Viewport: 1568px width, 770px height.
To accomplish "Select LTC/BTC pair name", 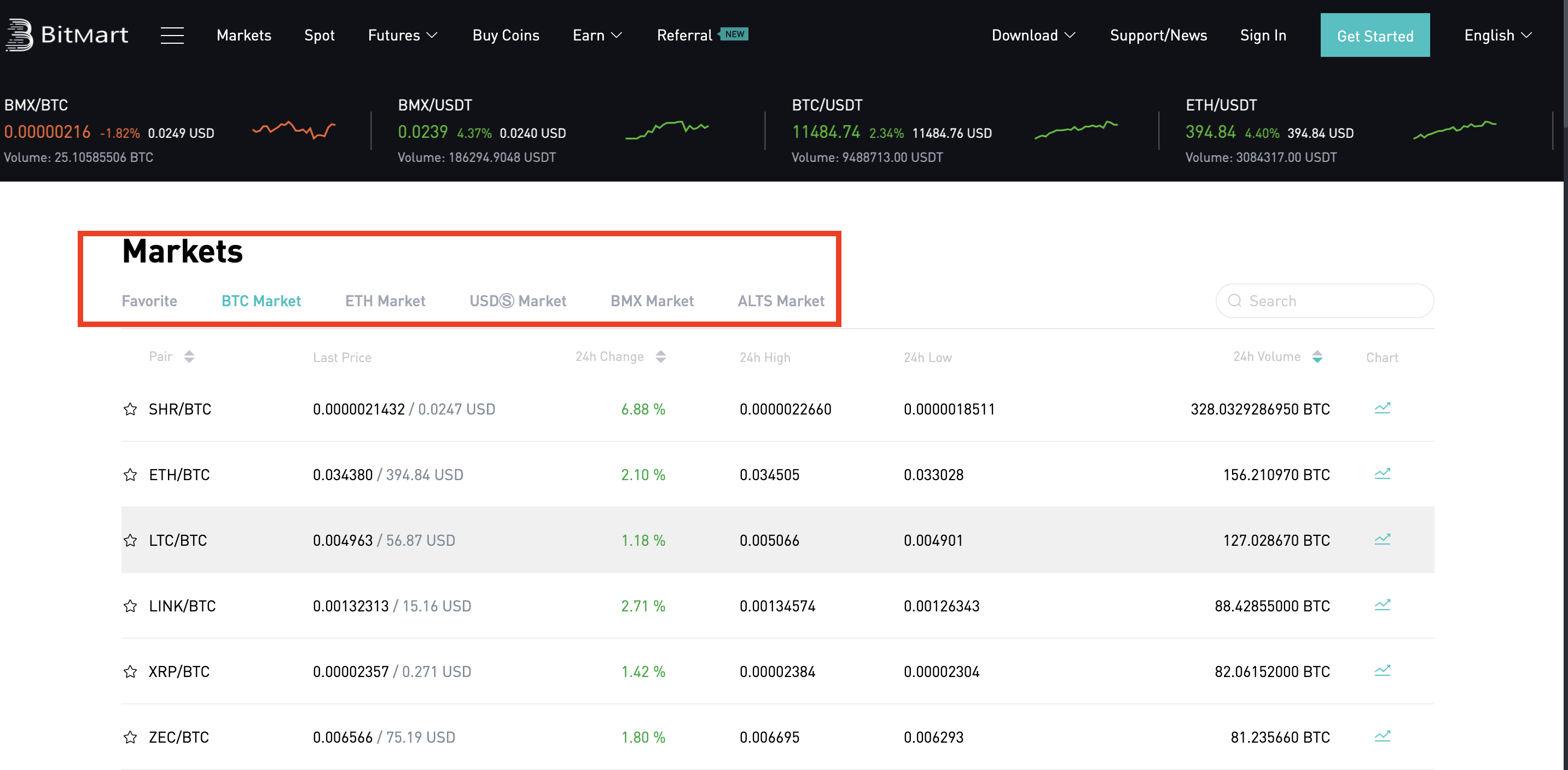I will [x=178, y=541].
